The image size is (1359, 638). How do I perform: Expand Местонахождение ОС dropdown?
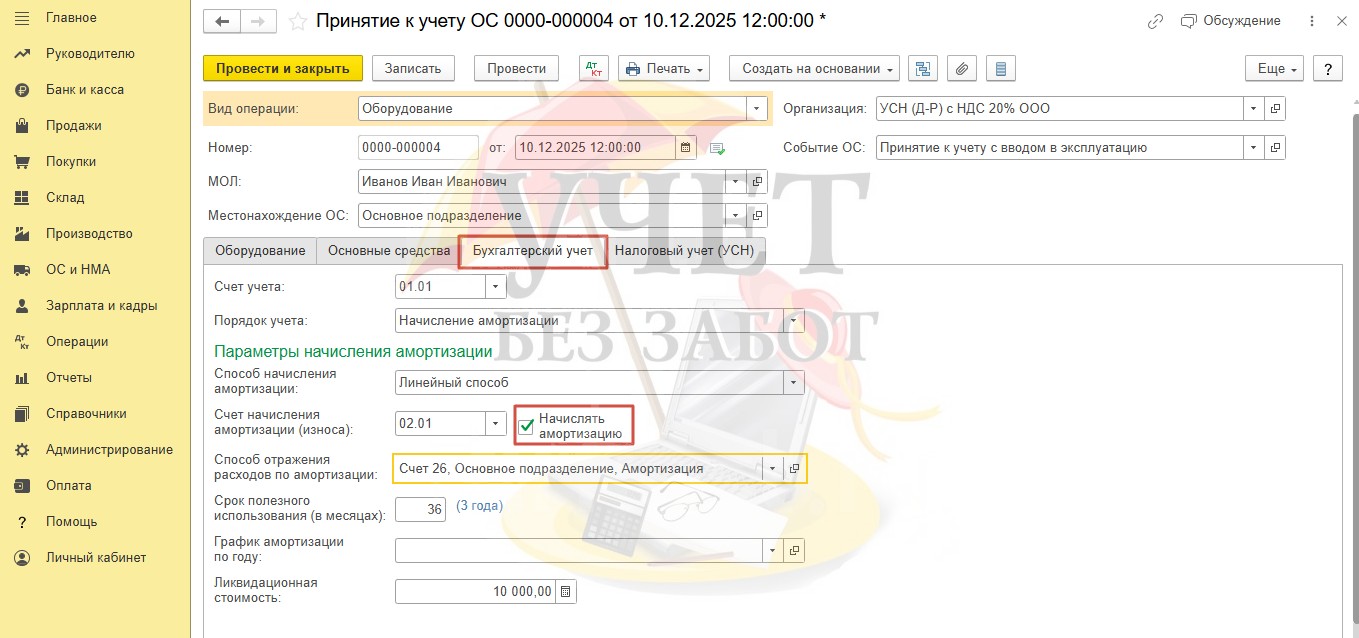point(736,215)
